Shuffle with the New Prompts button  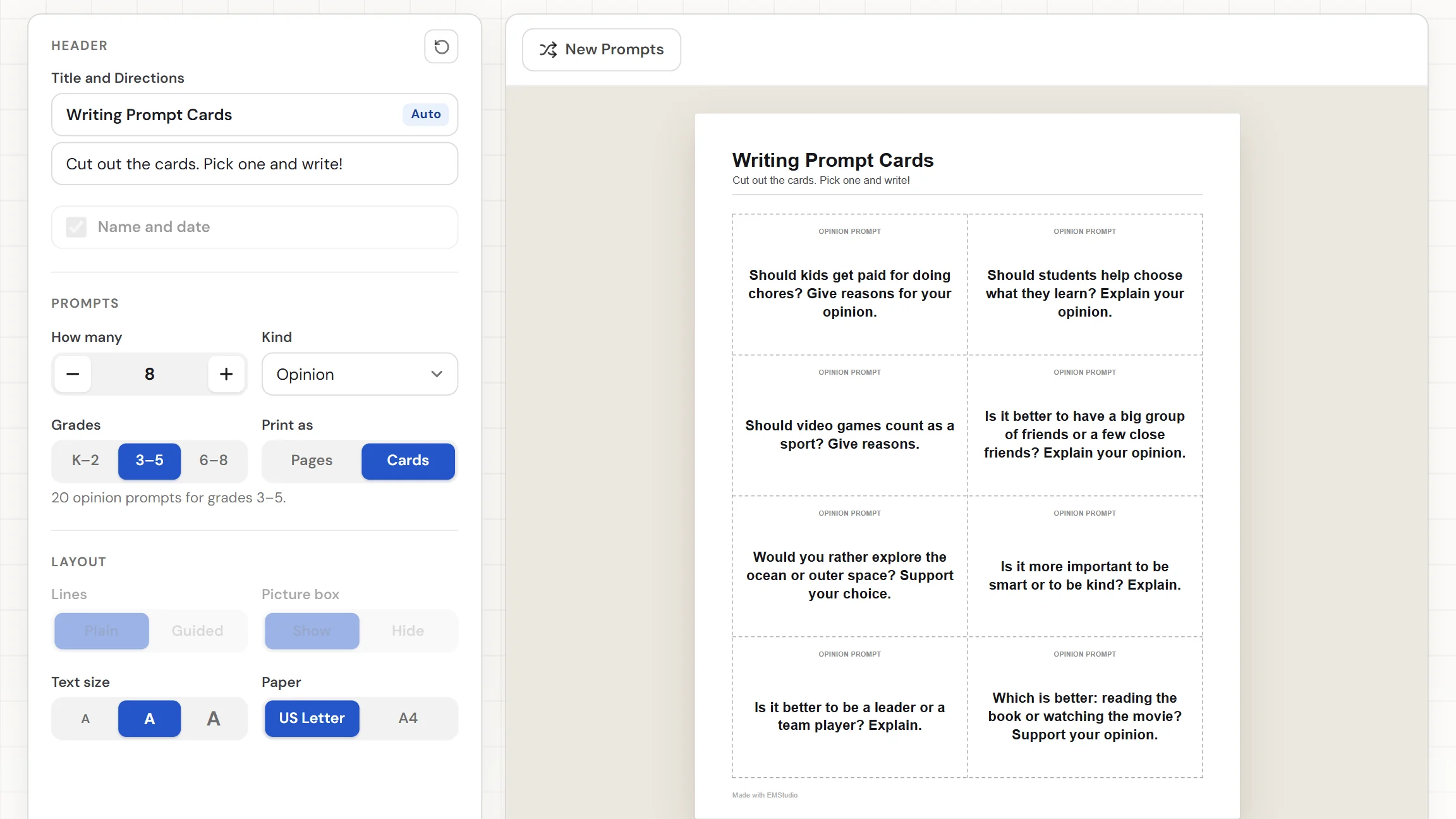click(x=602, y=49)
